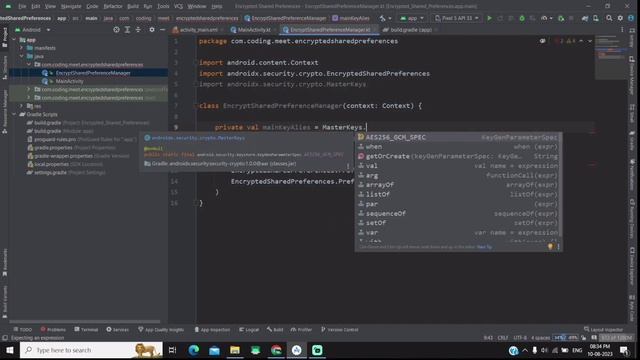Screen dimensions: 640x360
Task: Open the Build tool window
Action: click(275, 329)
